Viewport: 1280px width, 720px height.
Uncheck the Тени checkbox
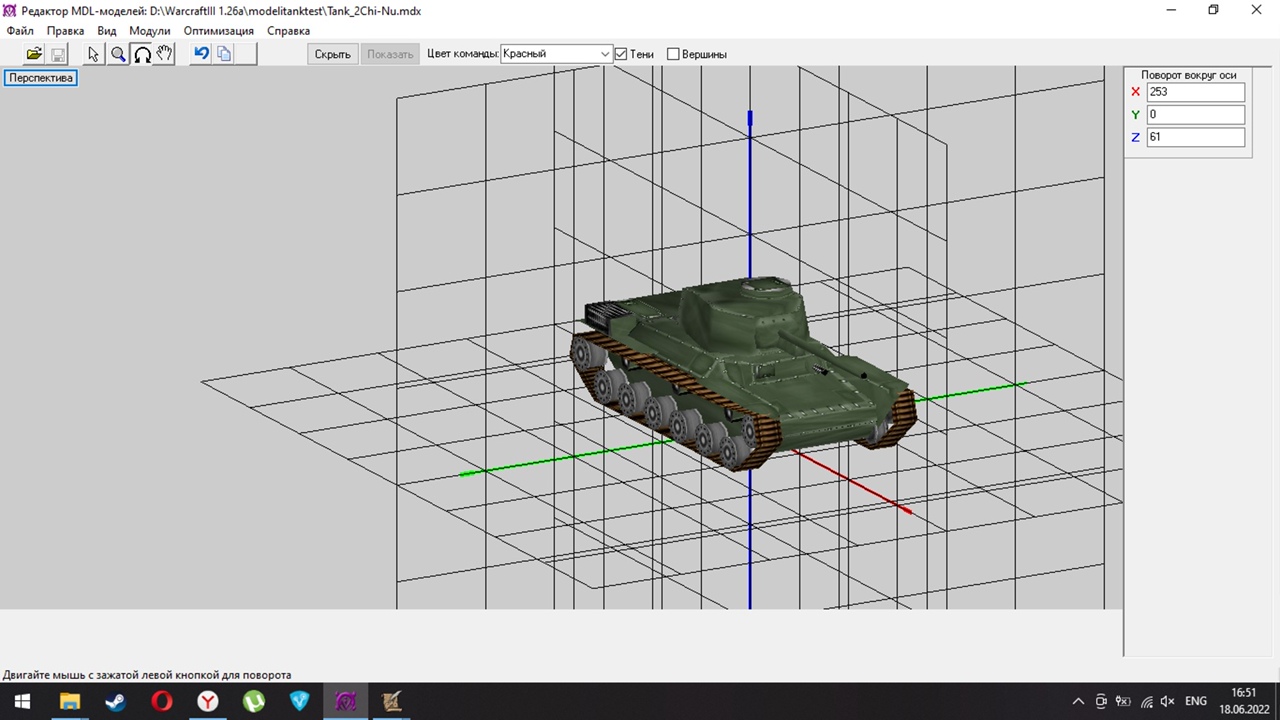pos(621,54)
